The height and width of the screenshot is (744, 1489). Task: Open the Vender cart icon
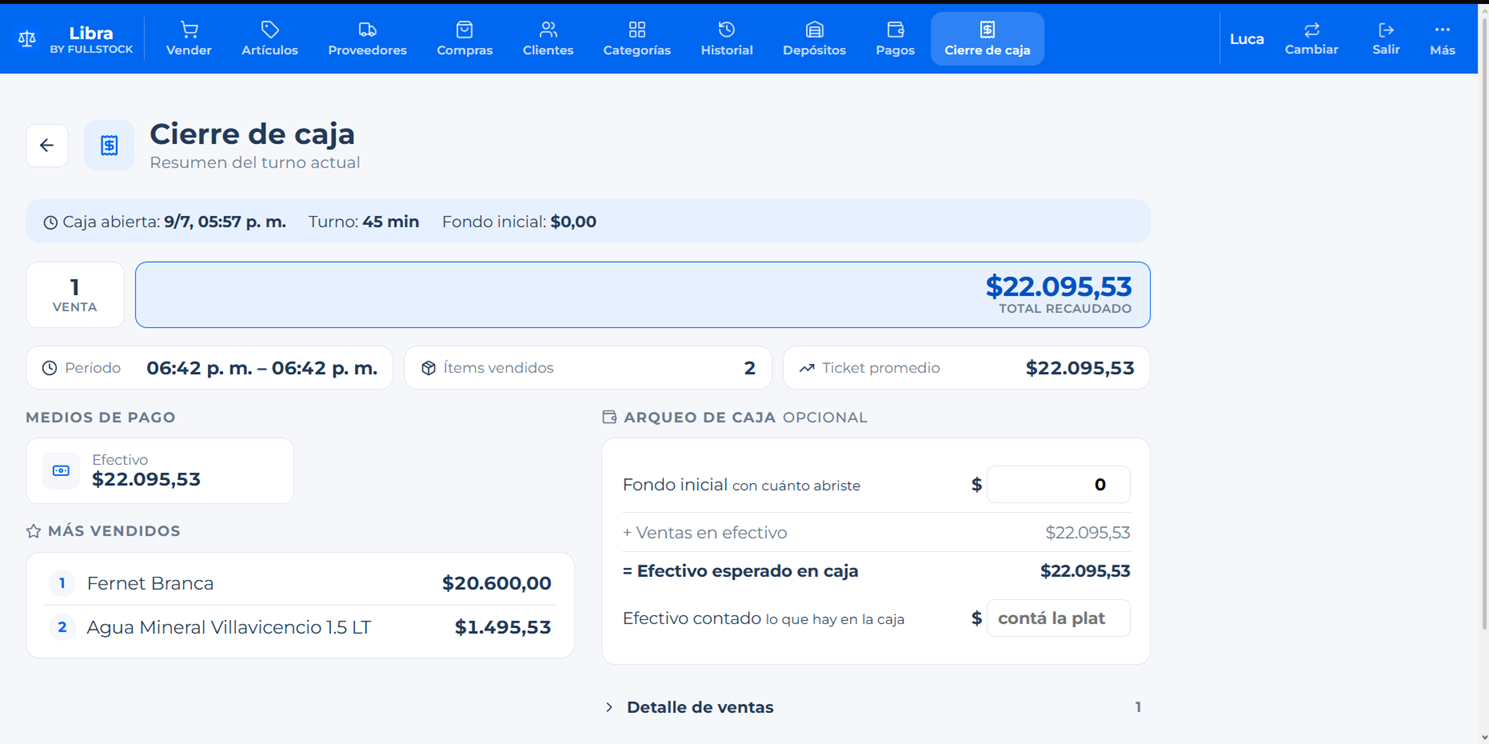pos(188,30)
